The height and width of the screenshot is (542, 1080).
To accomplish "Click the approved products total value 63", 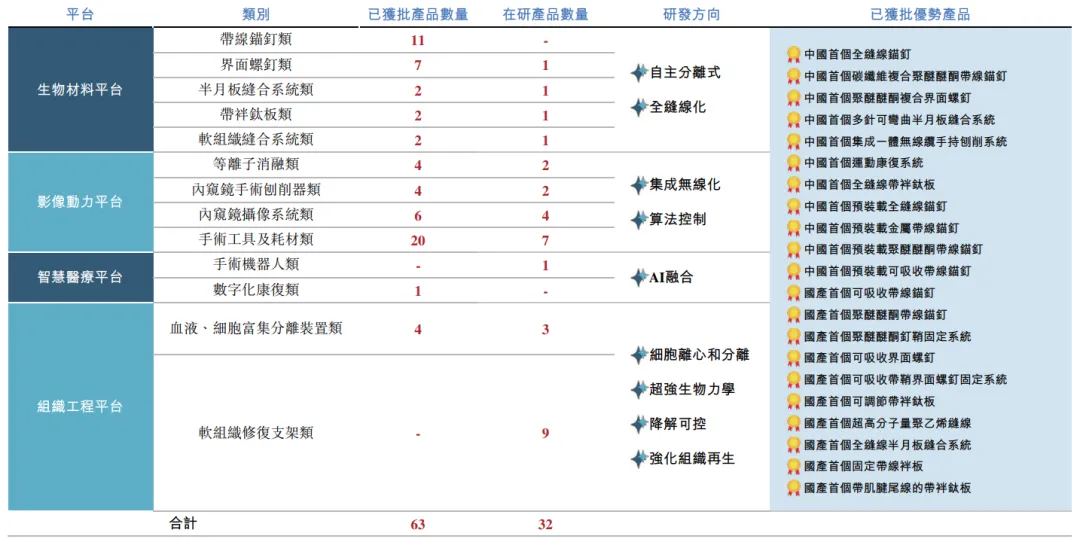I will (417, 524).
